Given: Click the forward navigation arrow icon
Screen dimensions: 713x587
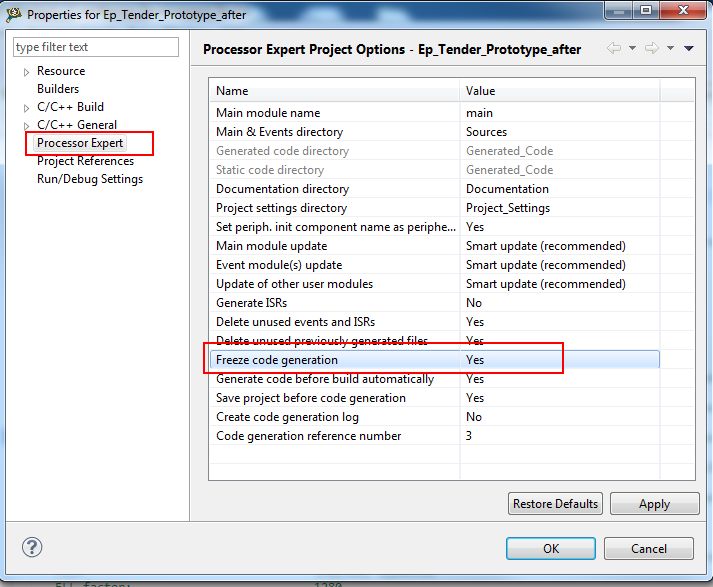Looking at the screenshot, I should click(651, 49).
